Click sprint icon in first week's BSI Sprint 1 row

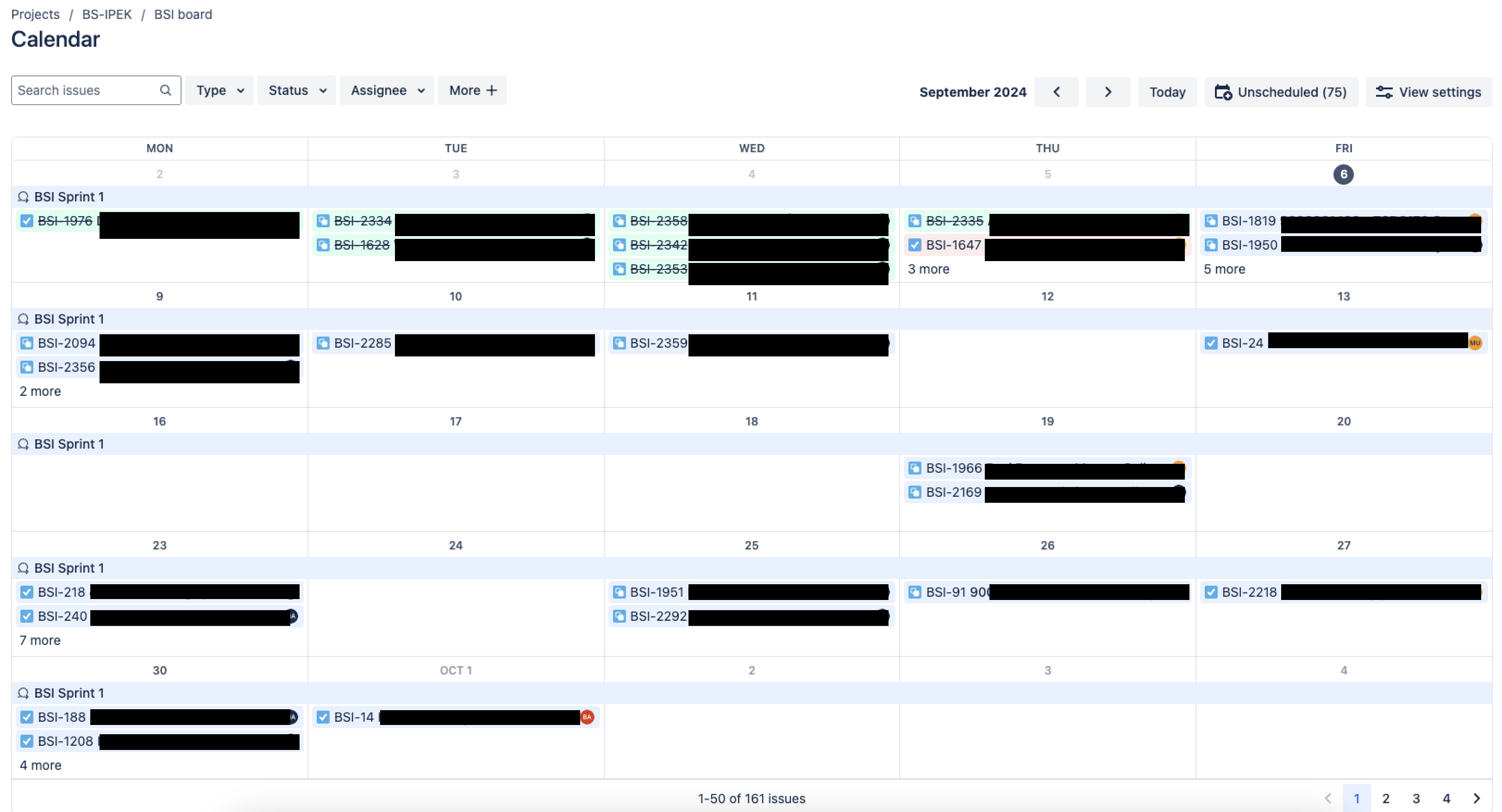coord(23,197)
